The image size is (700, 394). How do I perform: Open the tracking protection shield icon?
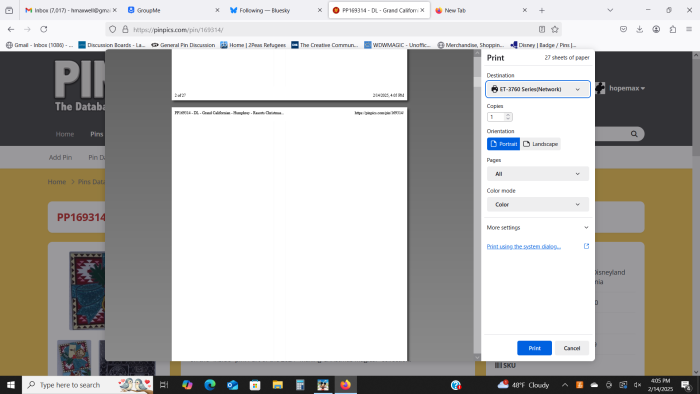tap(112, 29)
